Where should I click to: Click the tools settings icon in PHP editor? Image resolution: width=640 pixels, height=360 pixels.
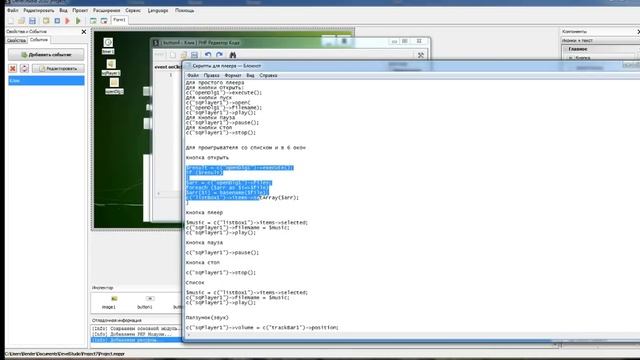point(421,55)
